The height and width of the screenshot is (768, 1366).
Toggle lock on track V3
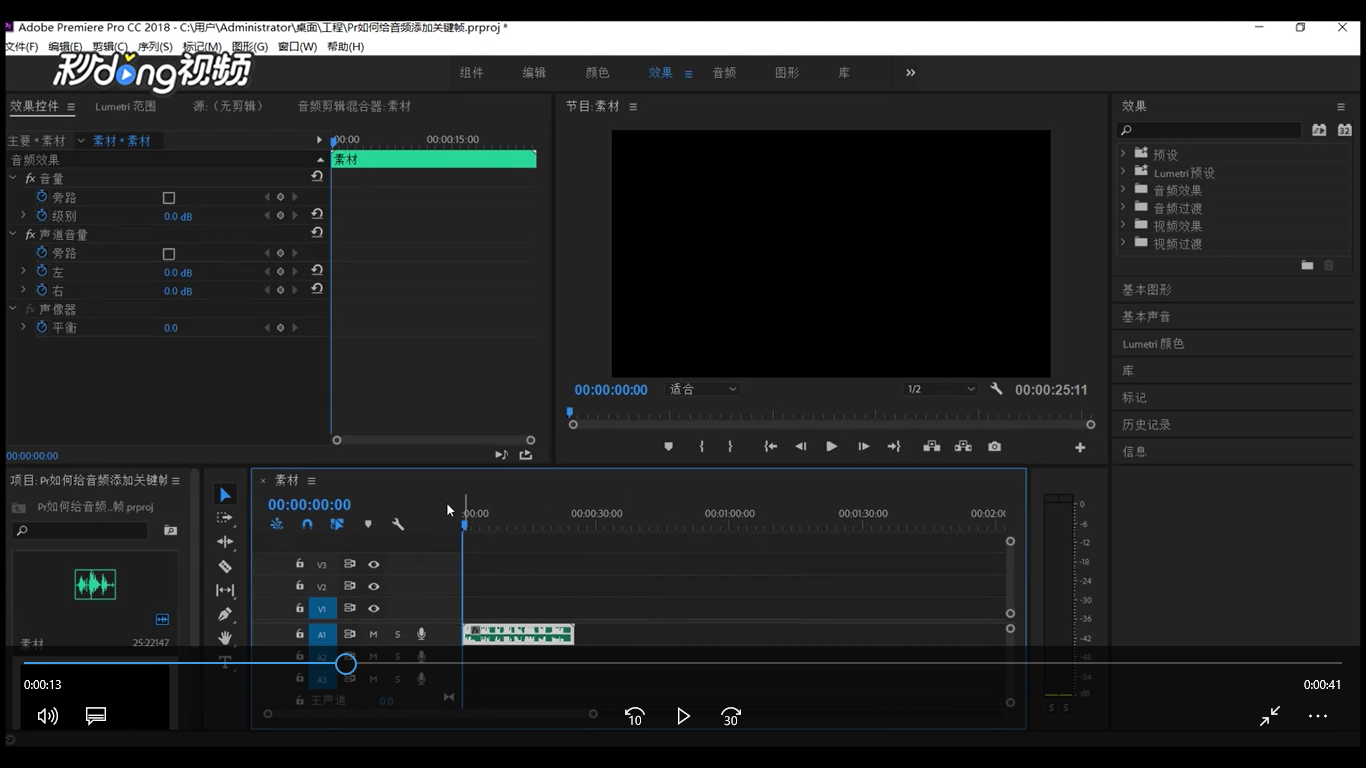click(x=299, y=564)
